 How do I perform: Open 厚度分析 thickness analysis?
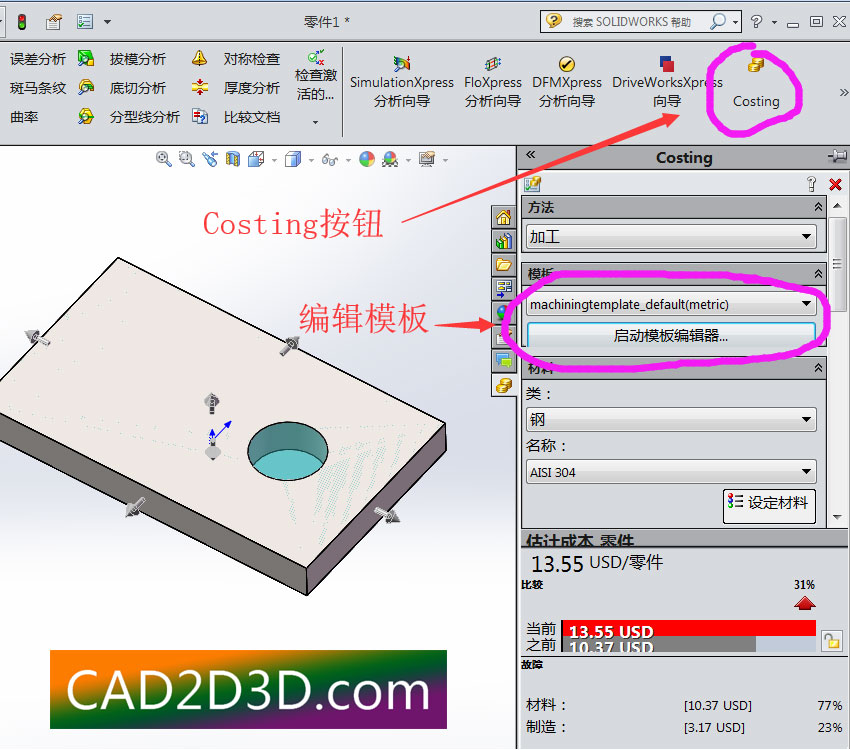[x=236, y=87]
